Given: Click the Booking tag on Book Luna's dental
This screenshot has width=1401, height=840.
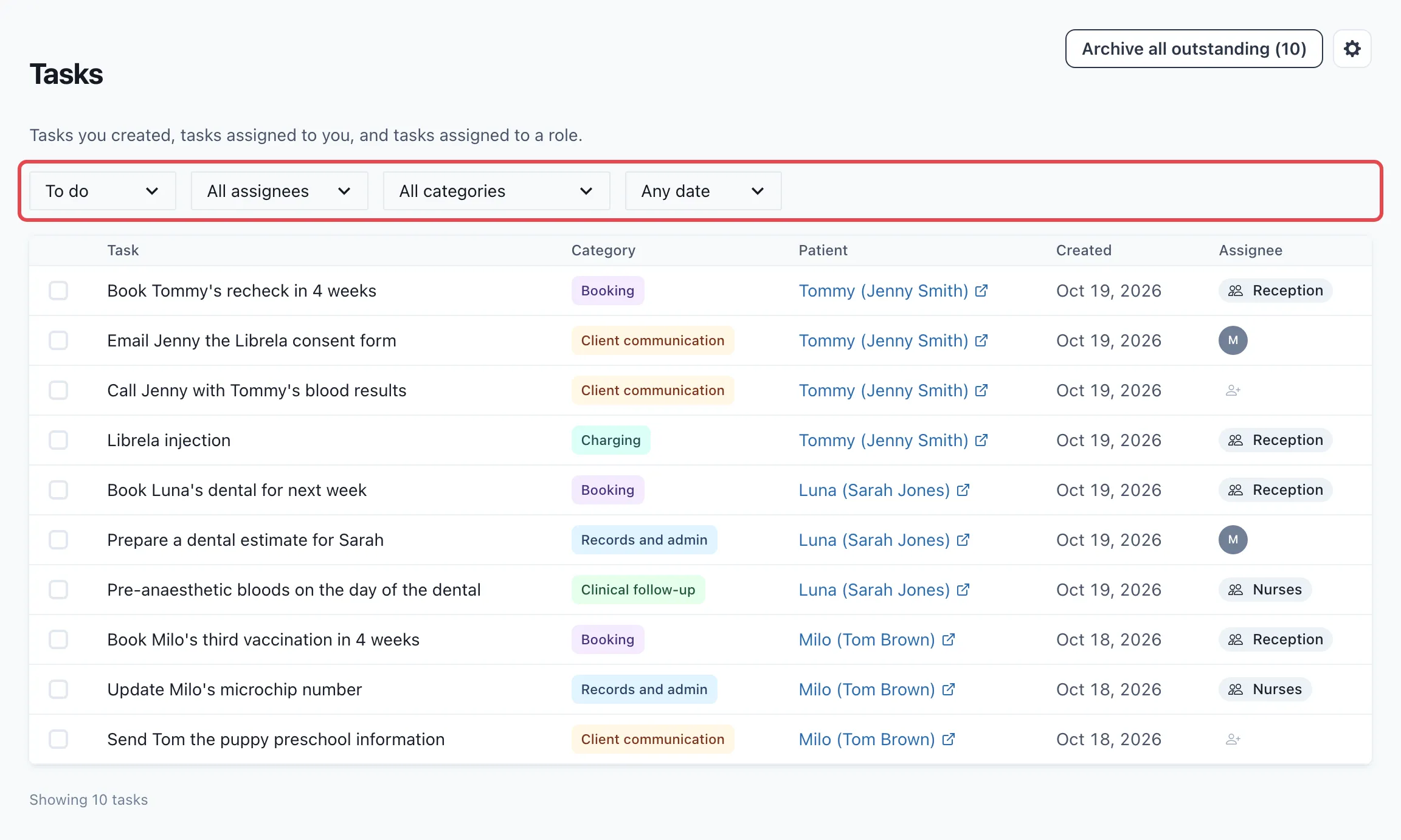Looking at the screenshot, I should pyautogui.click(x=607, y=490).
